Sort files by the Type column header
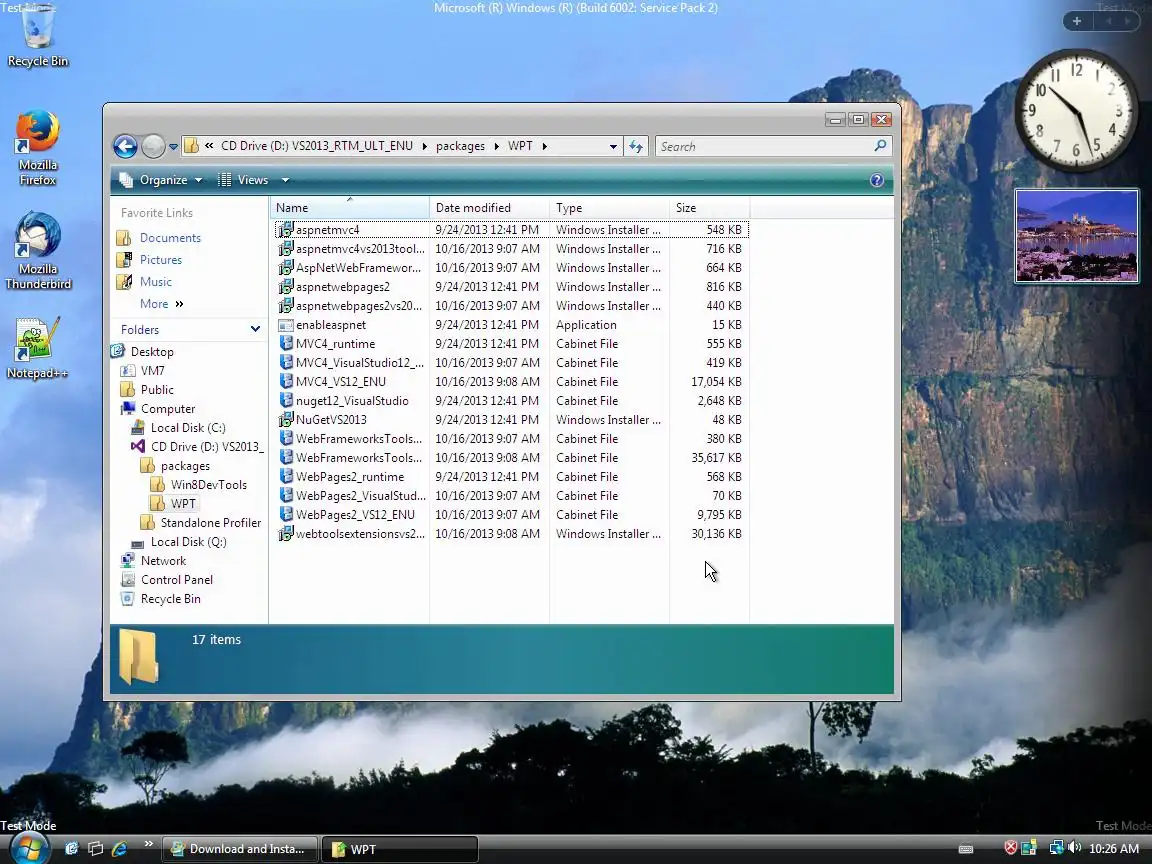 609,208
